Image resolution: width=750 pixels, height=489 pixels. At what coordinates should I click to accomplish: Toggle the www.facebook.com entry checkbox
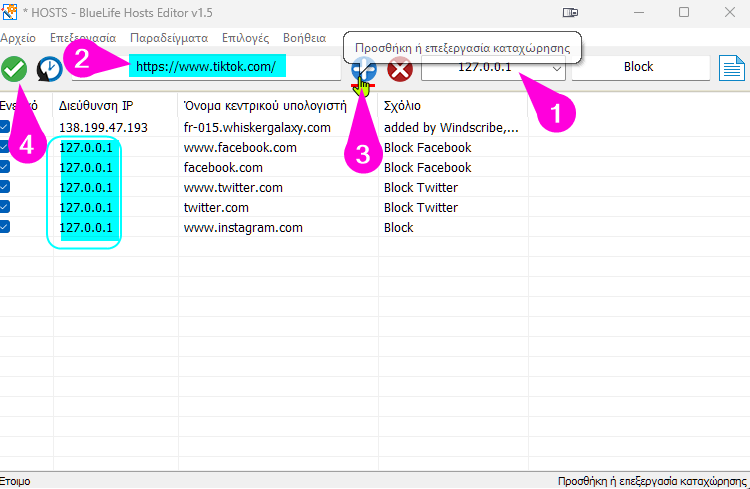click(x=5, y=147)
